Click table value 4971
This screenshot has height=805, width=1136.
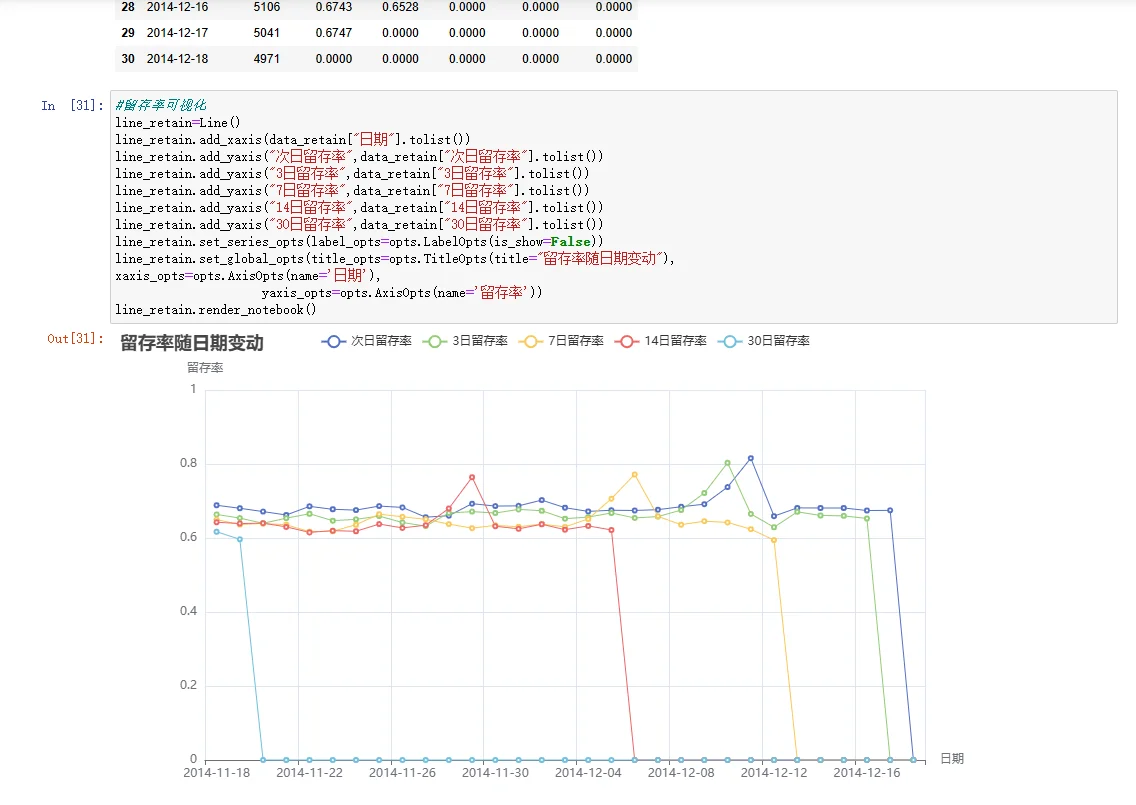[x=267, y=59]
